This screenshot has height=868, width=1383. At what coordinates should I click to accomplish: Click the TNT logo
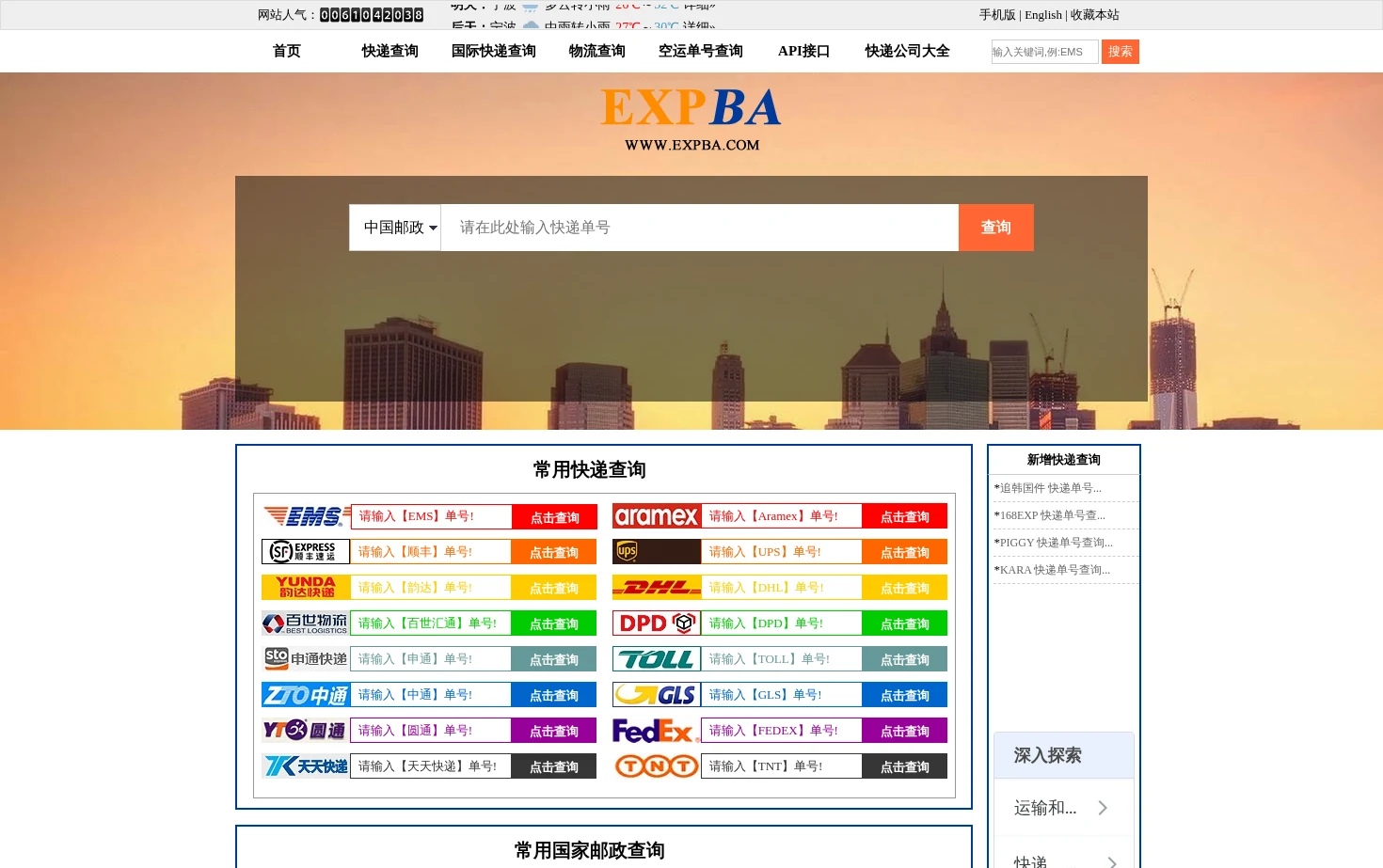tap(657, 766)
